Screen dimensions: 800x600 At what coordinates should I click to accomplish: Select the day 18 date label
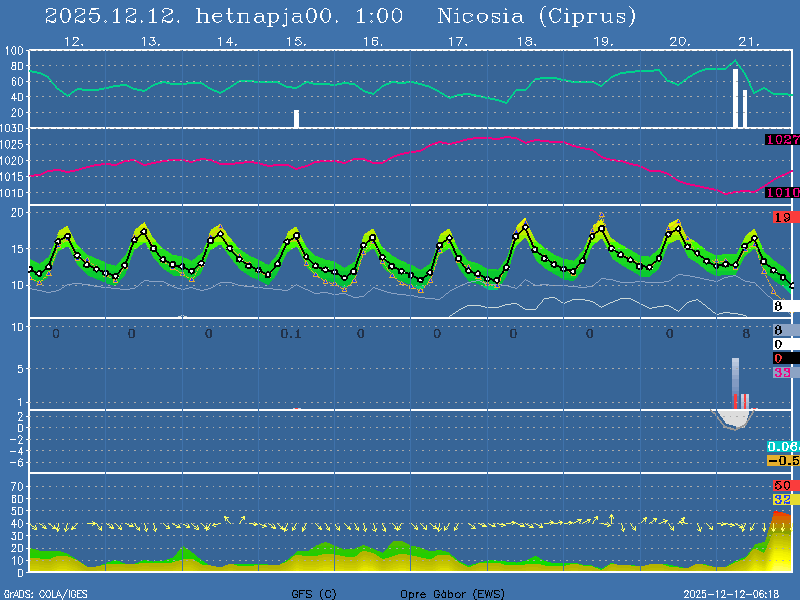pos(526,41)
